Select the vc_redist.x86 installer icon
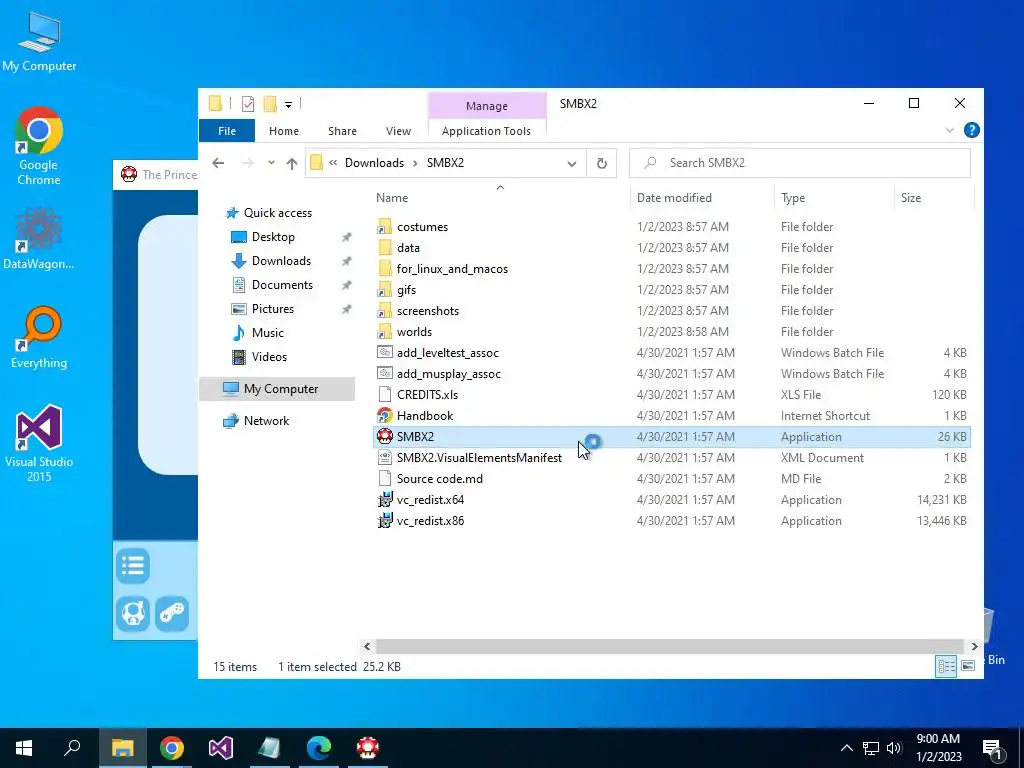The image size is (1024, 768). [385, 520]
